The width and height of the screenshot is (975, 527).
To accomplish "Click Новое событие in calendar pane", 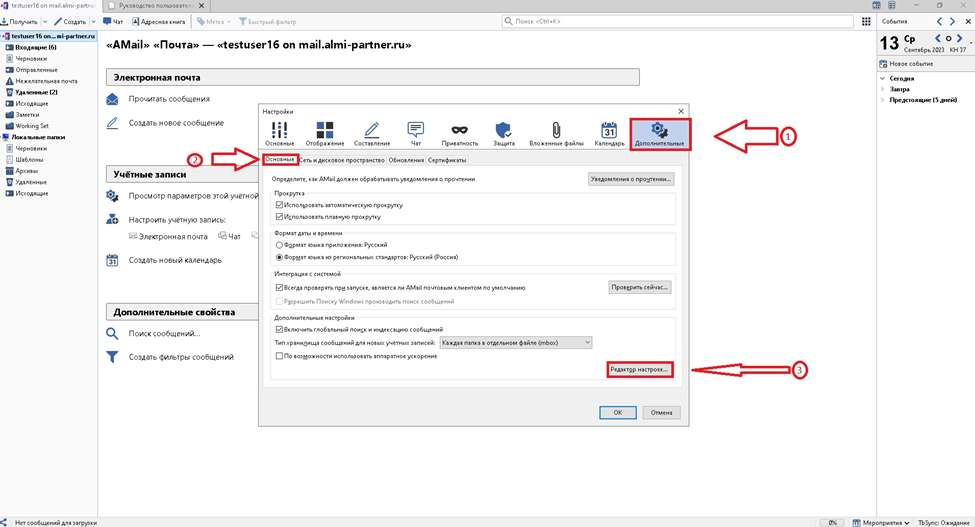I will point(906,64).
